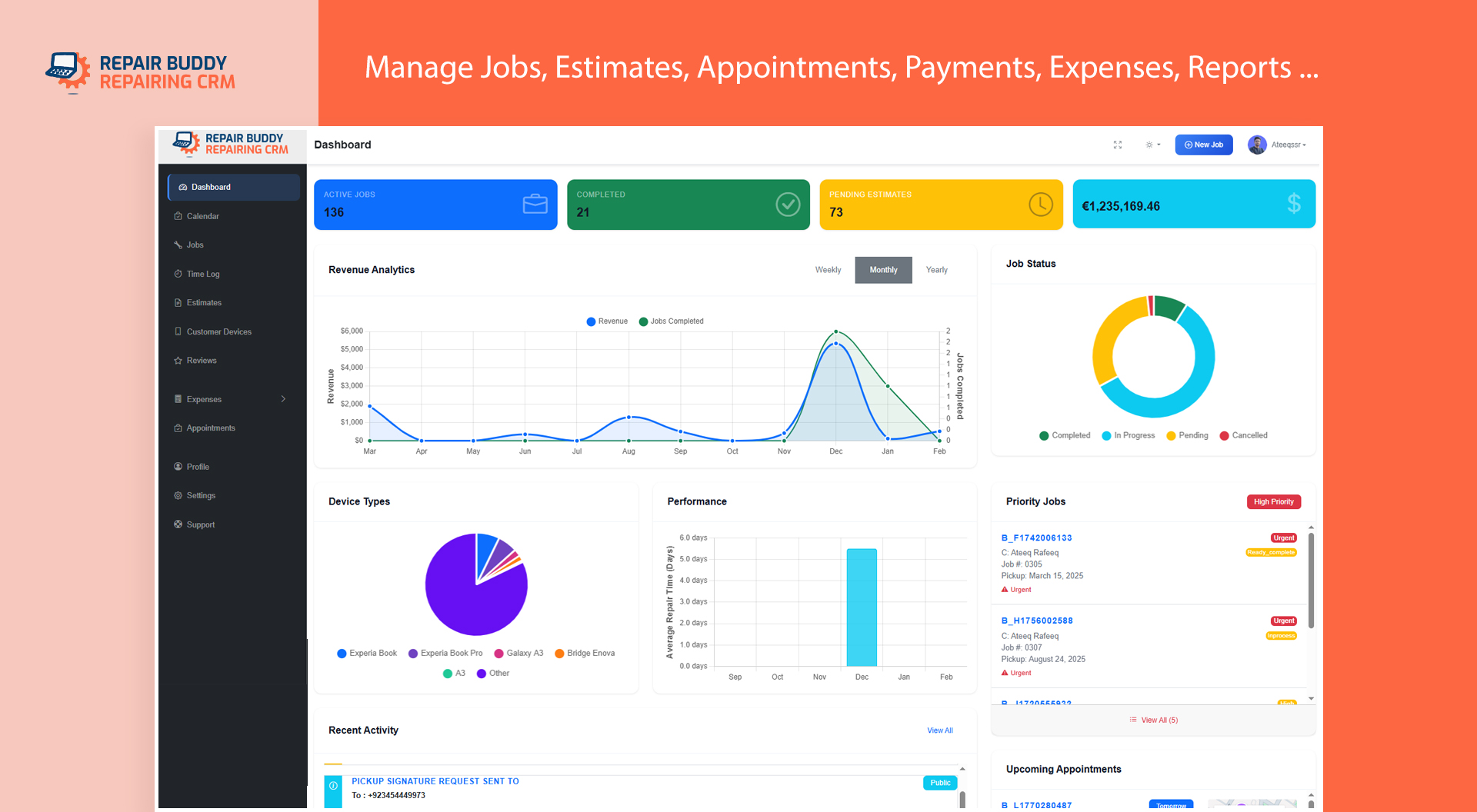
Task: Click the dollar icon on the revenue card
Action: pos(1294,204)
